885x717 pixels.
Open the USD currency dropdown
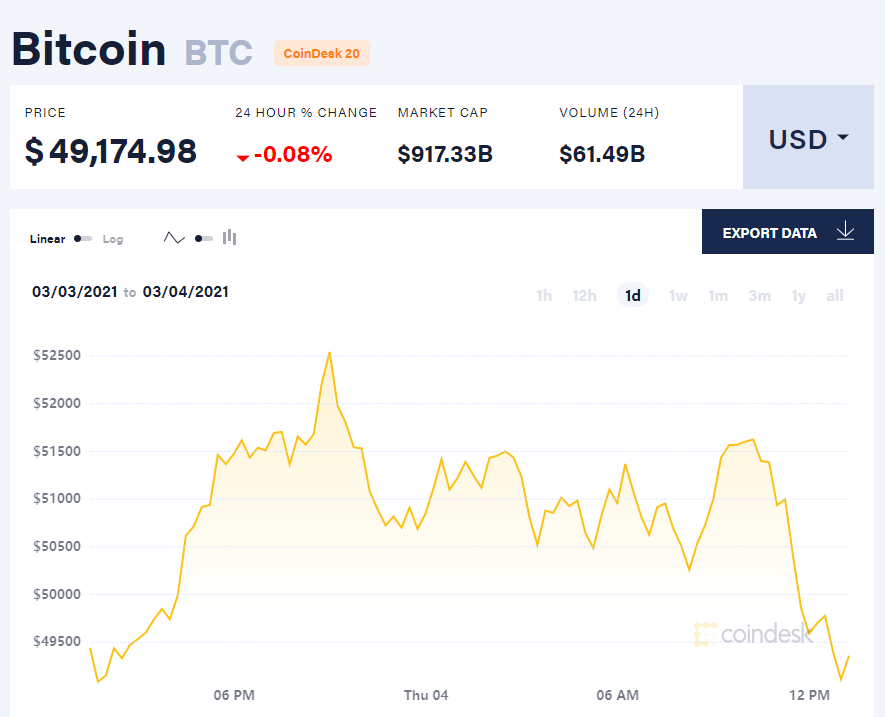[x=808, y=137]
